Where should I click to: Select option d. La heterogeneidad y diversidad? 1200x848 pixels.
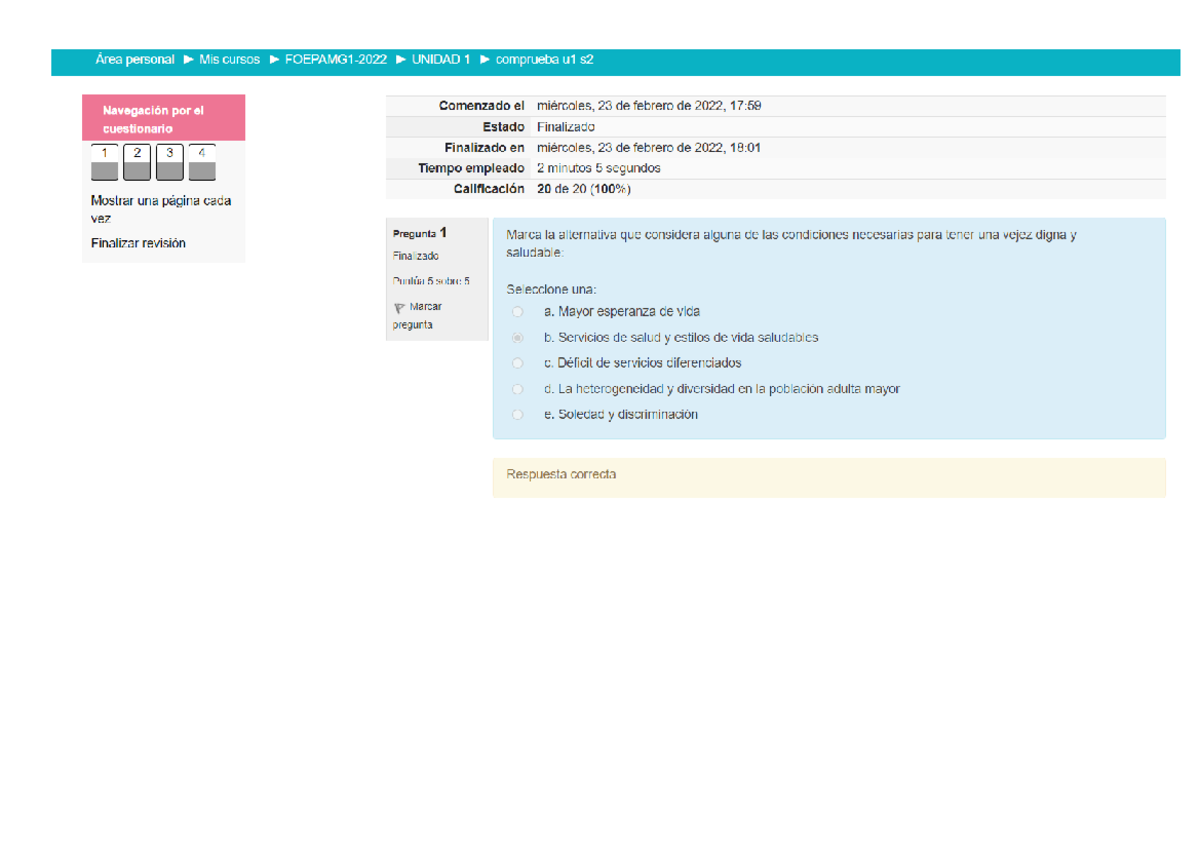pos(517,389)
